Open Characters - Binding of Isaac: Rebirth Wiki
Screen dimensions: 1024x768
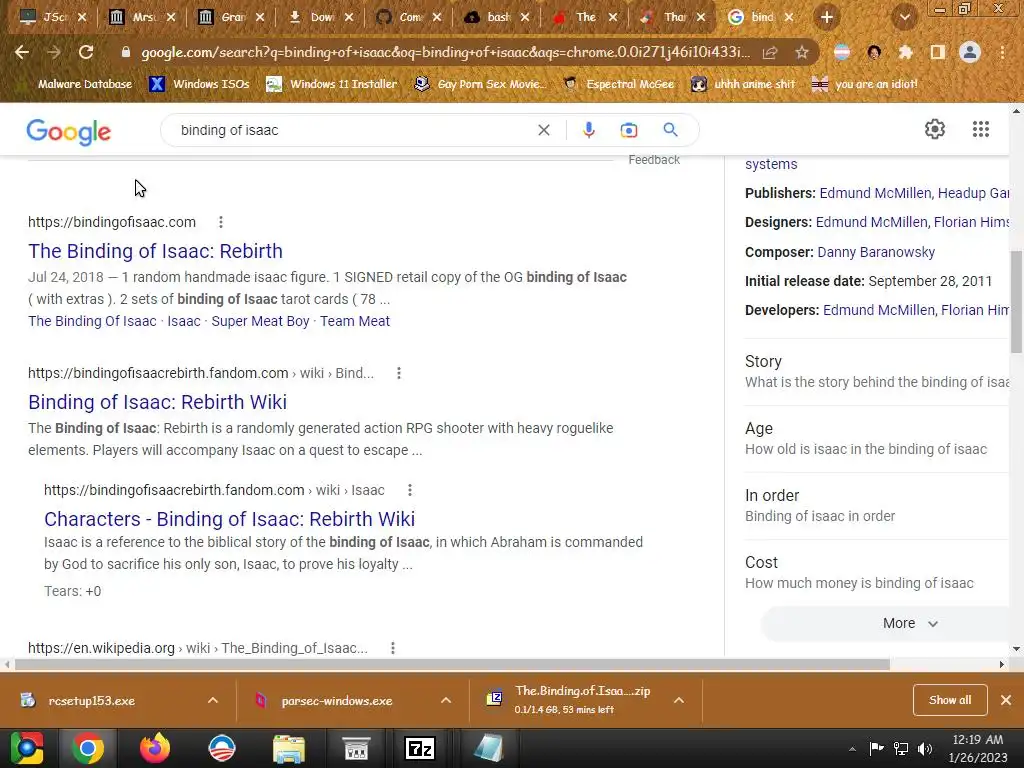[x=229, y=519]
